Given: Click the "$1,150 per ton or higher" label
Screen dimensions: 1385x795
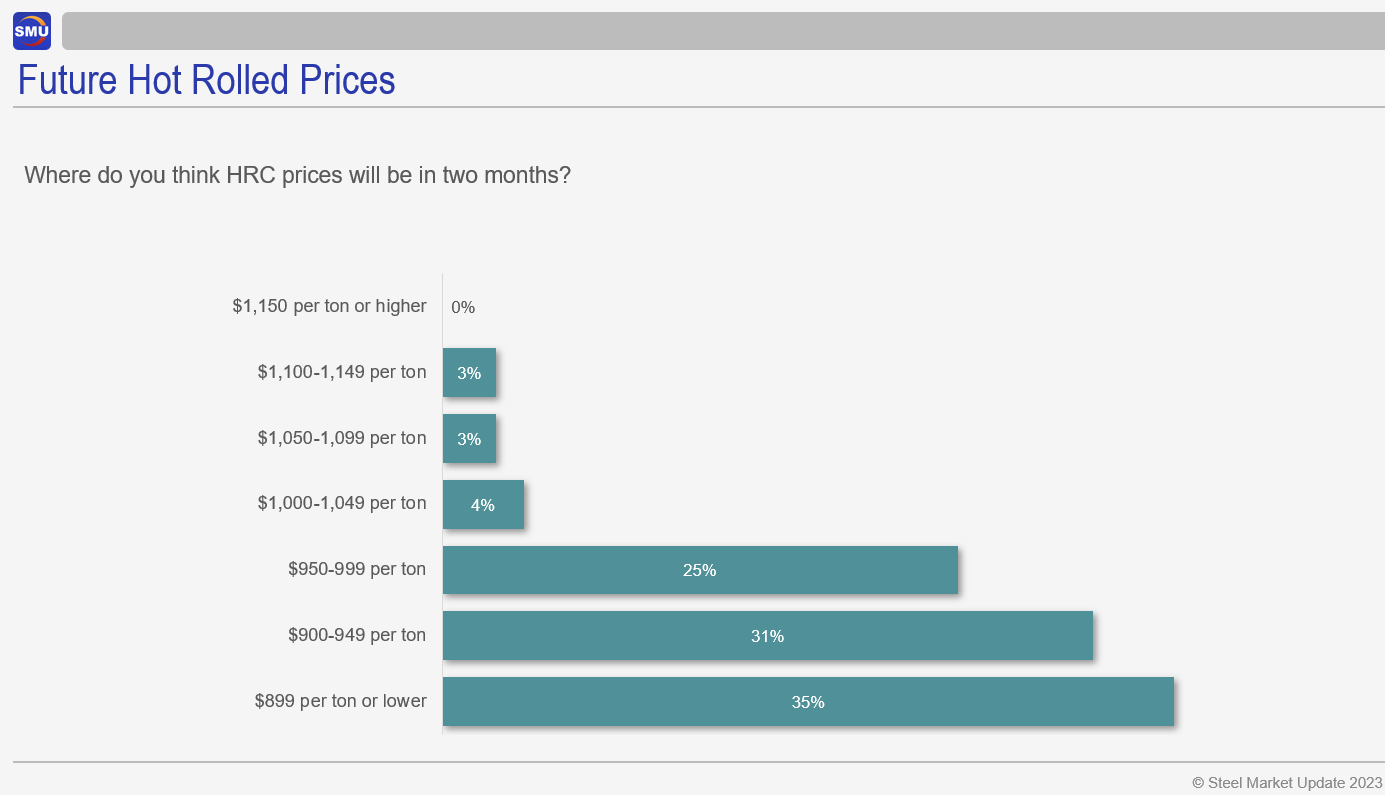Looking at the screenshot, I should pos(330,306).
